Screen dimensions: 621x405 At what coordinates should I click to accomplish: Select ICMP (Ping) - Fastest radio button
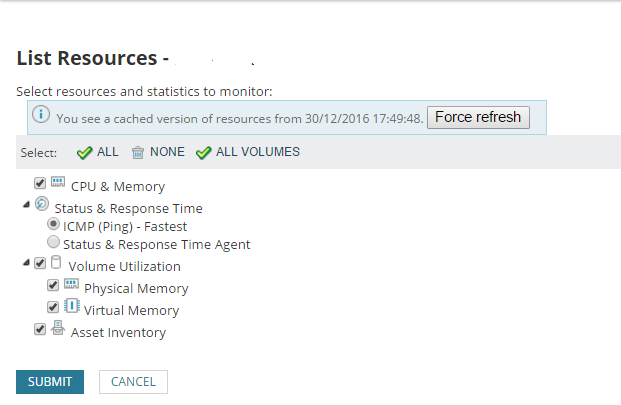point(54,225)
